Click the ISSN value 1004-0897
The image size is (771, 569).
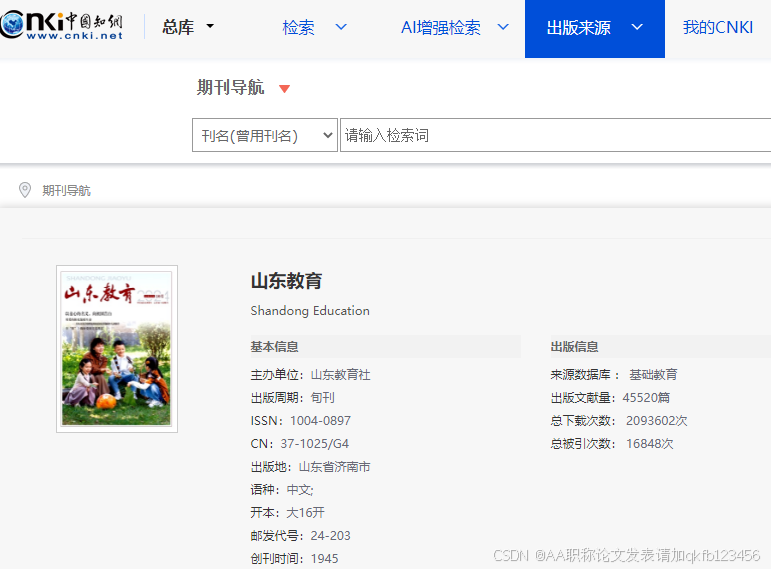point(320,420)
